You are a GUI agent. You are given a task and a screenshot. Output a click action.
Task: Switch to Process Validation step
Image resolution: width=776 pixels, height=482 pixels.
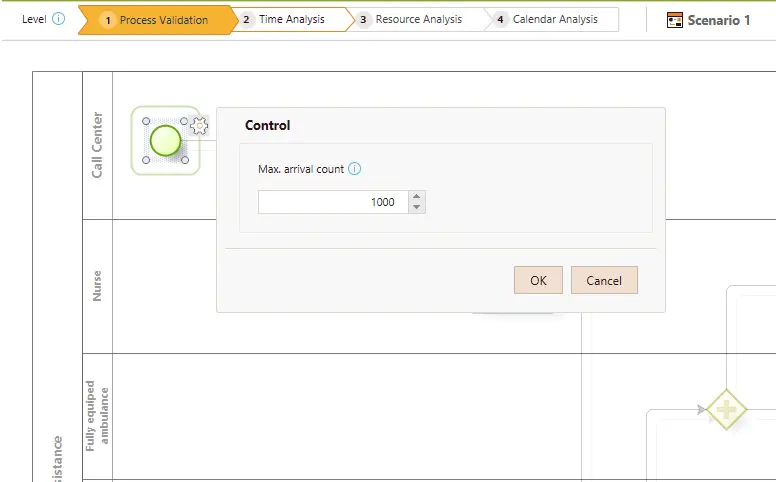[157, 20]
